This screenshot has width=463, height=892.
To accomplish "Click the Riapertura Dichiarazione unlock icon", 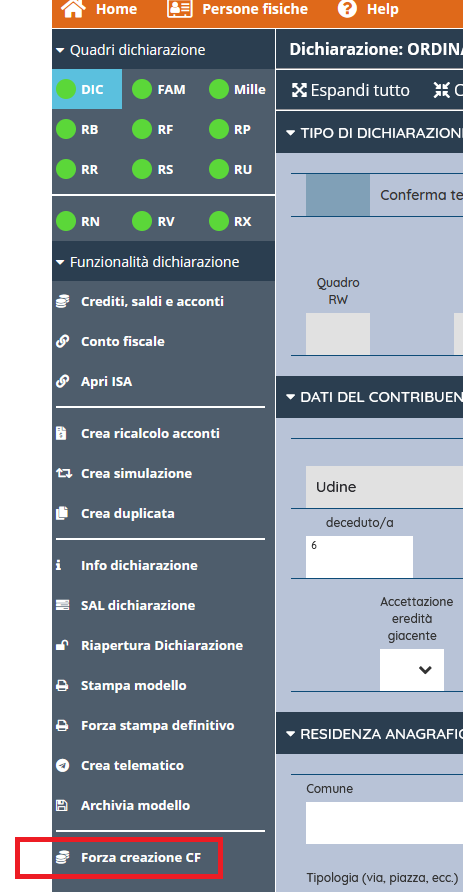I will [x=62, y=645].
